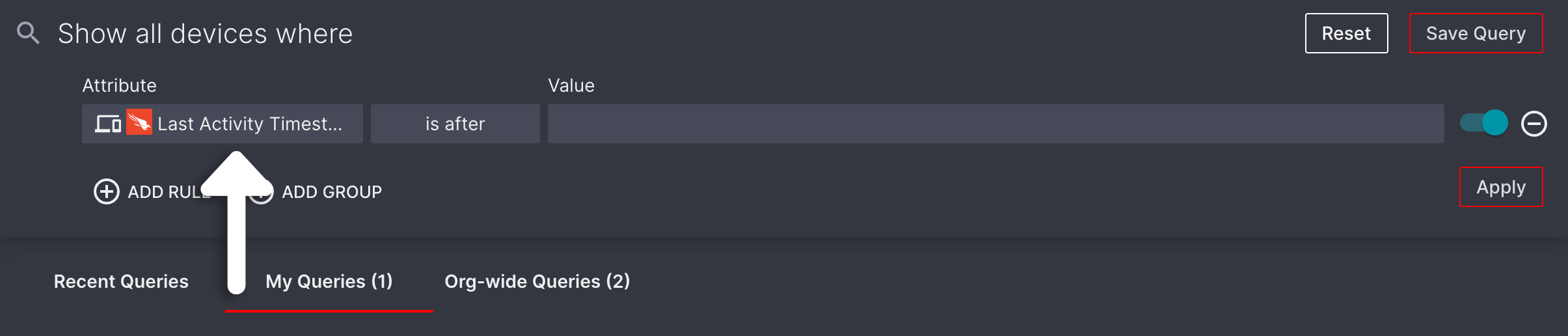
Task: Switch to the Recent Queries tab
Action: 121,281
